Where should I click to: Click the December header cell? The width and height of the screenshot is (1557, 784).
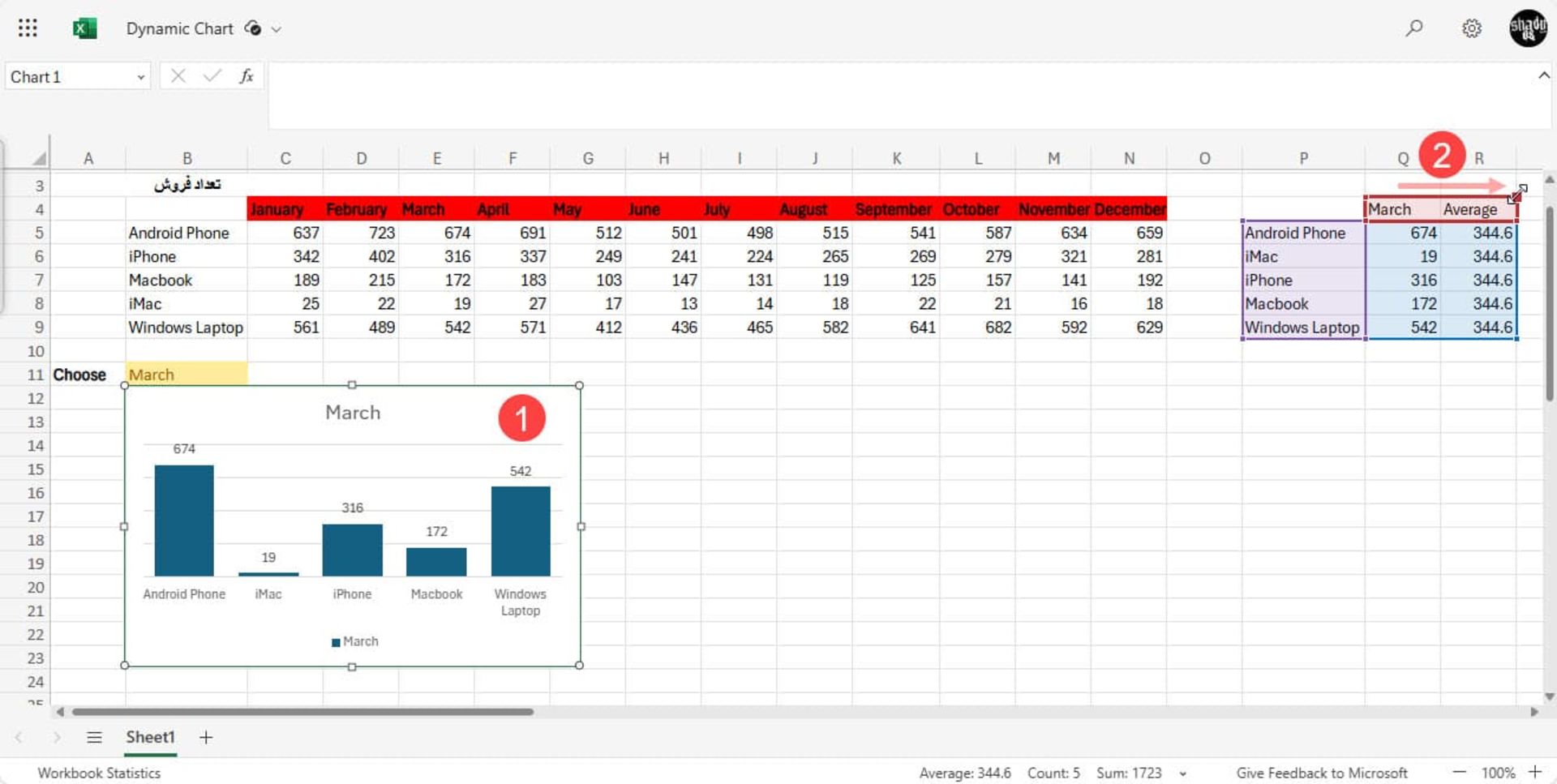[x=1129, y=209]
